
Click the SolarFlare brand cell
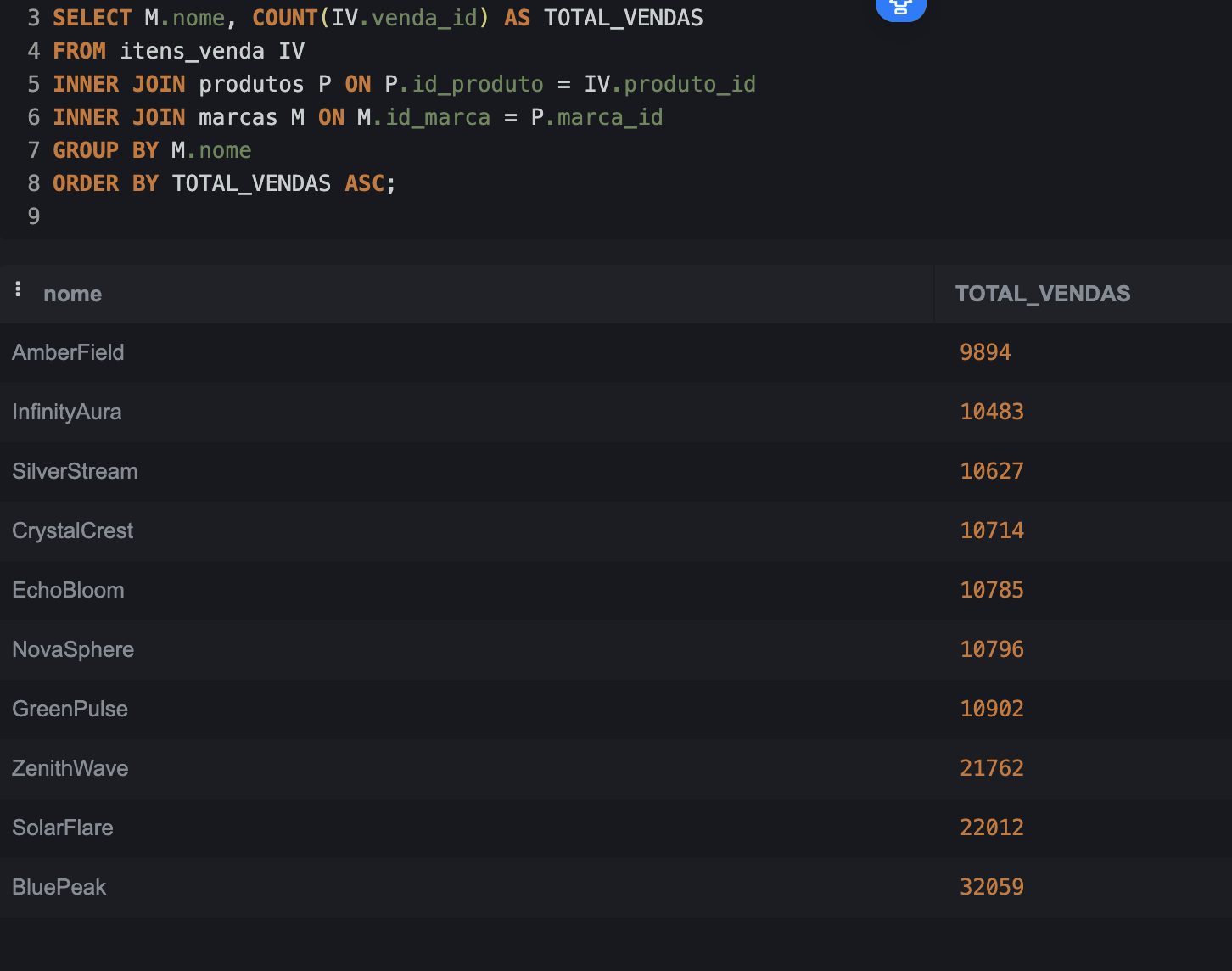(x=63, y=828)
